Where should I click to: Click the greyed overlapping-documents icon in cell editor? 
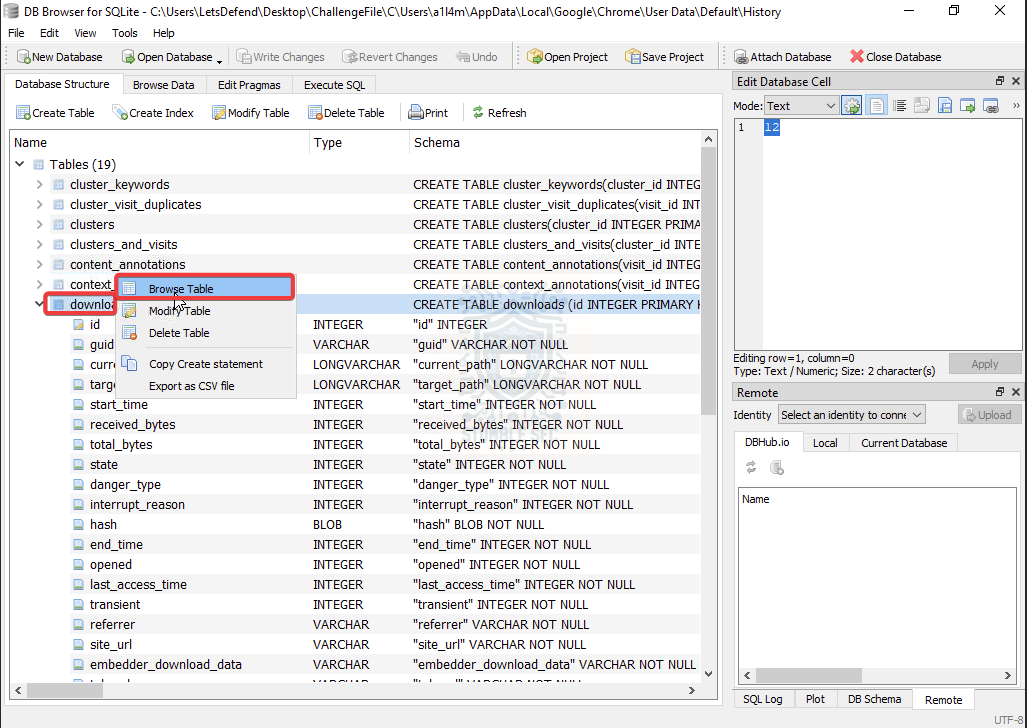click(x=922, y=105)
